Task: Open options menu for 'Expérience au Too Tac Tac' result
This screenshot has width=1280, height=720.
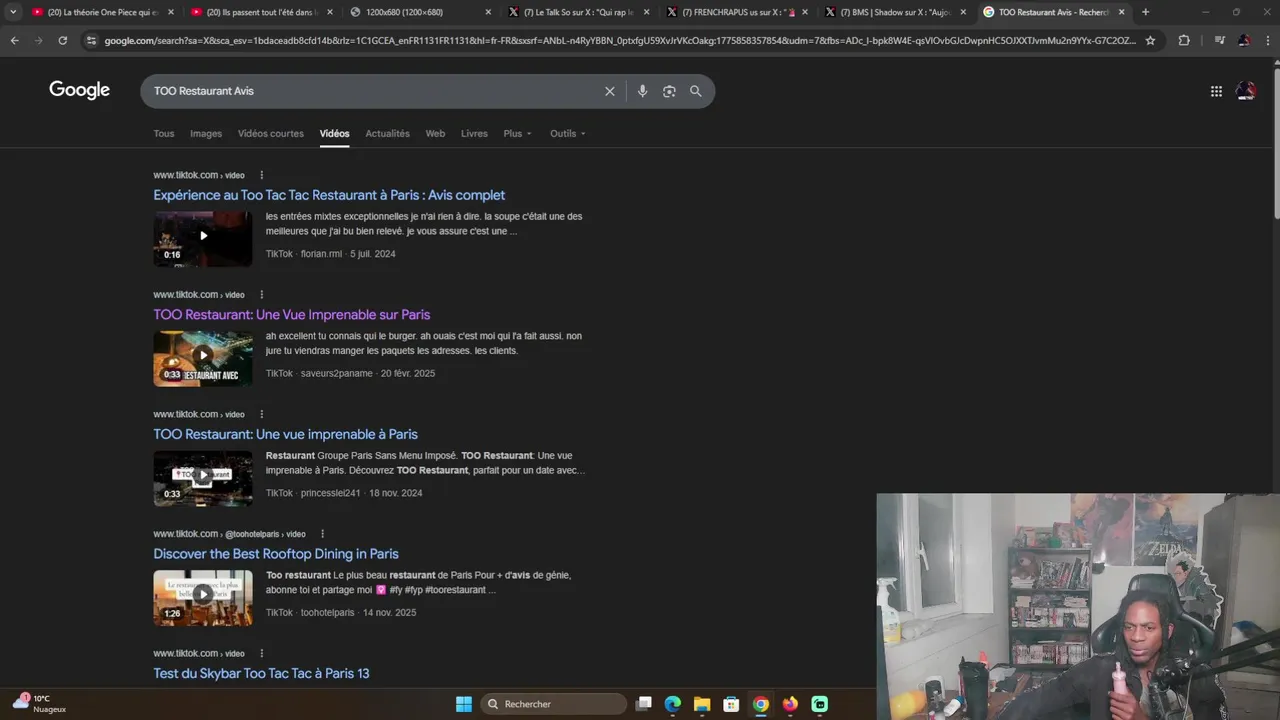Action: point(262,175)
